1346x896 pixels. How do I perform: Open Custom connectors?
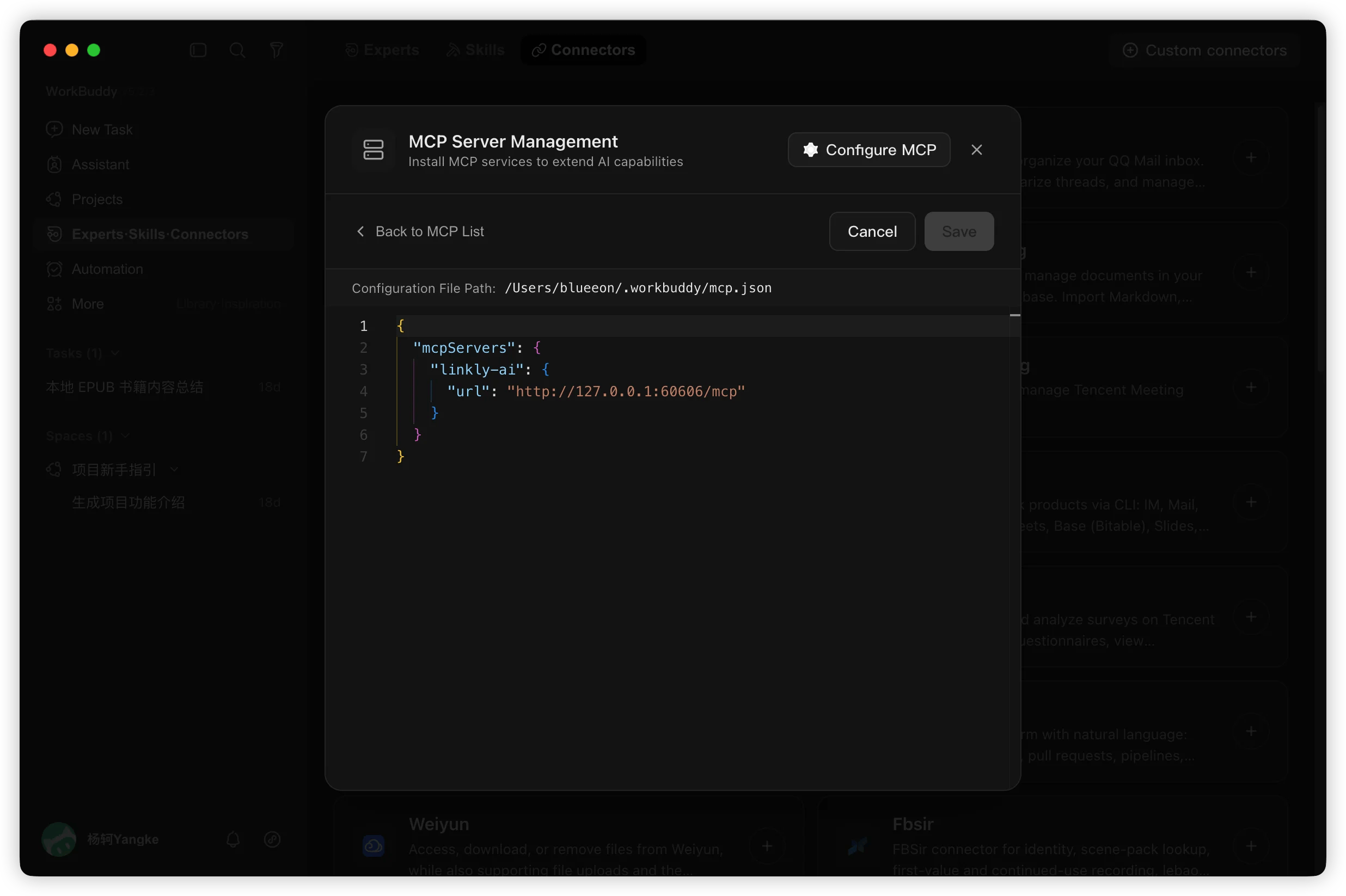[1204, 50]
